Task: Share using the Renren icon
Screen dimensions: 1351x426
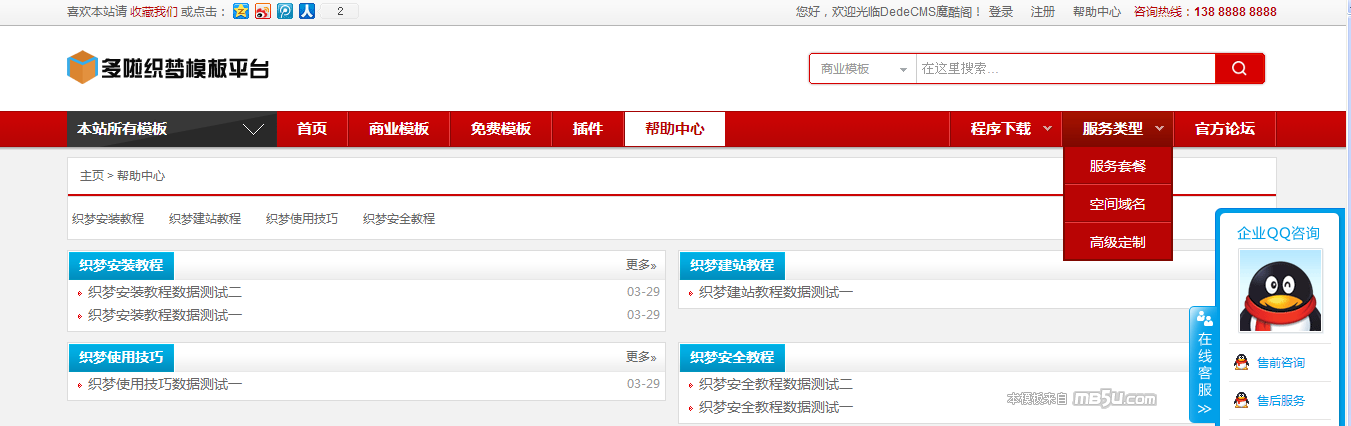Action: tap(307, 12)
